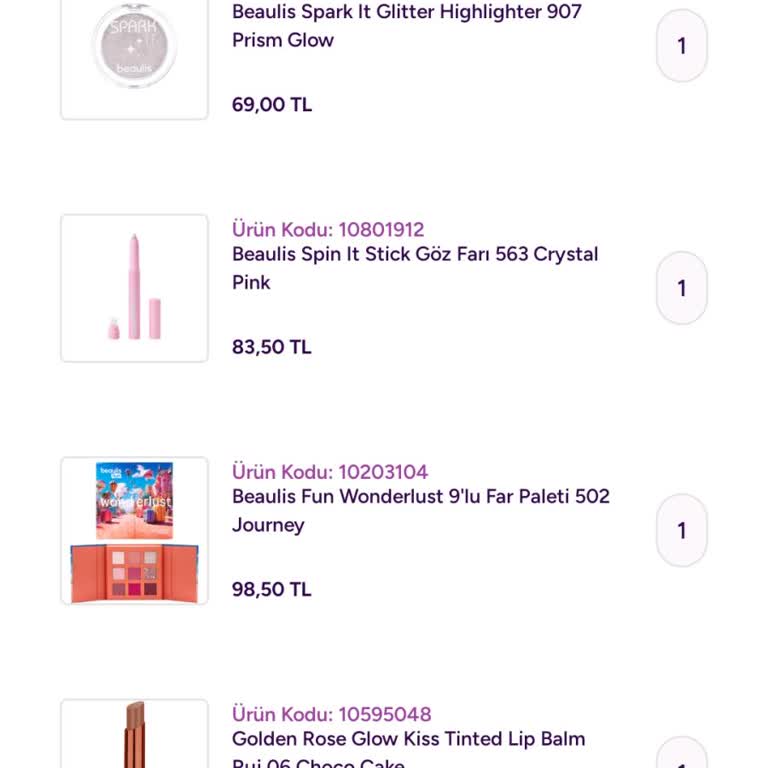Click product code 10203104
Screen dimensions: 768x768
click(330, 472)
